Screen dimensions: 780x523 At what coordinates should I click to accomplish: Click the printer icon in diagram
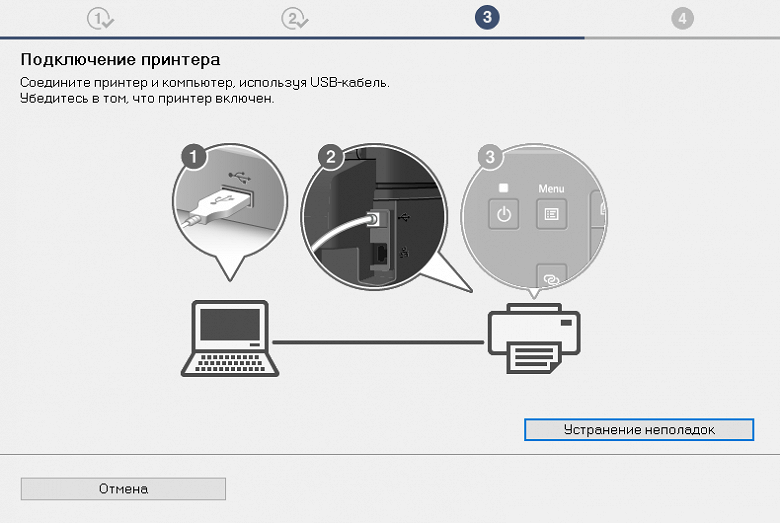click(534, 338)
